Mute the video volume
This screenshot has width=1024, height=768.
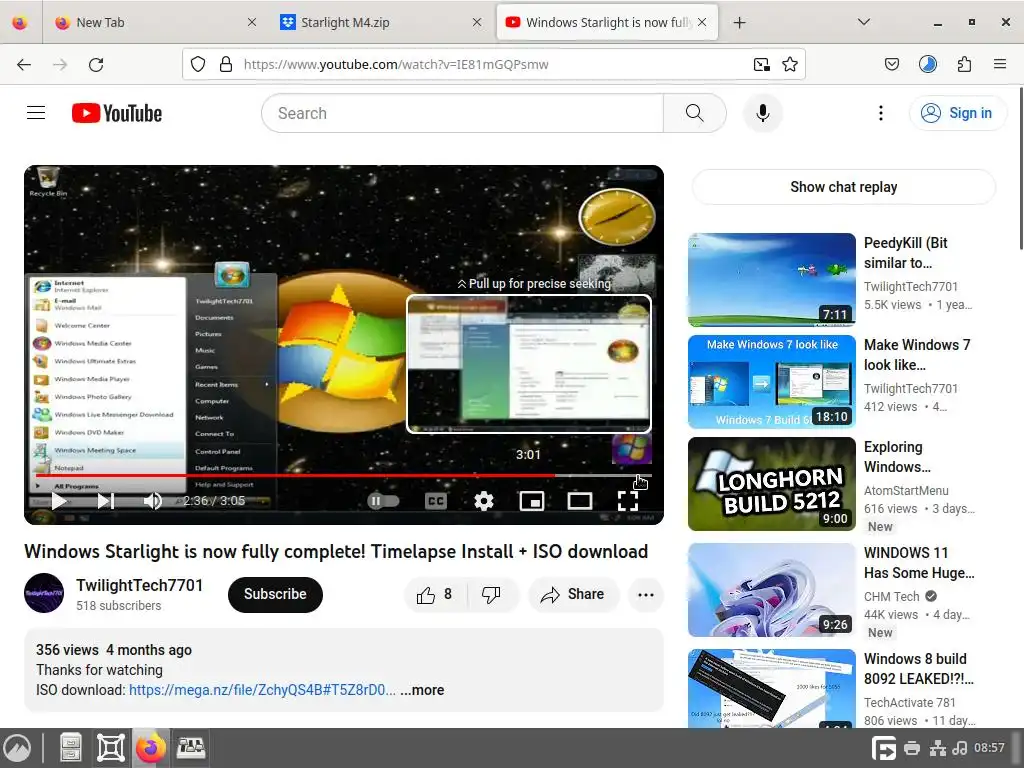point(152,501)
